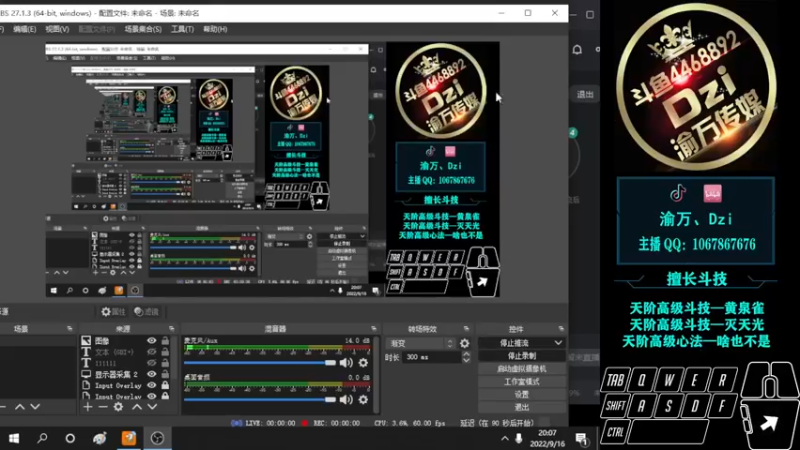This screenshot has width=800, height=450.
Task: Open the Windows notification center
Action: (x=581, y=438)
